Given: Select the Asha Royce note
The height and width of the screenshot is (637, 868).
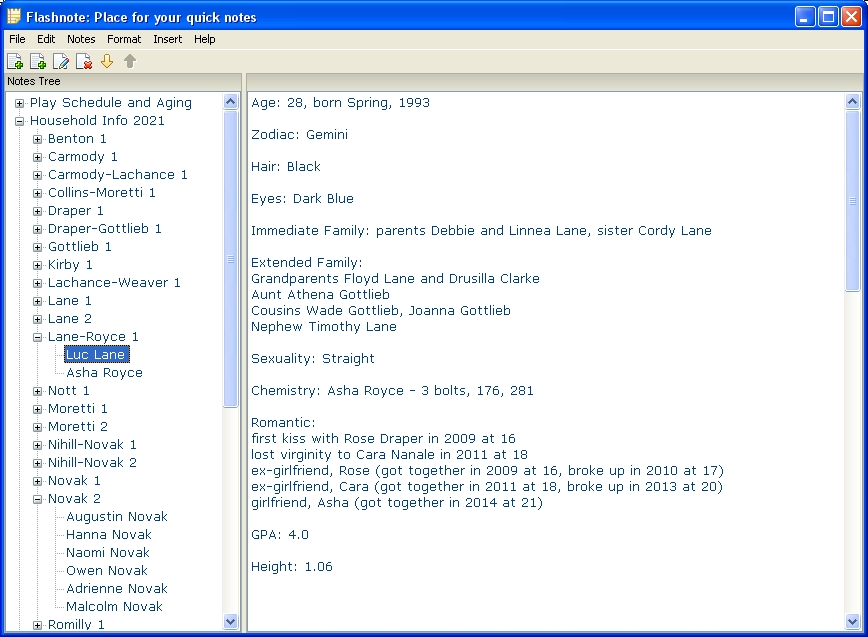Looking at the screenshot, I should coord(104,372).
